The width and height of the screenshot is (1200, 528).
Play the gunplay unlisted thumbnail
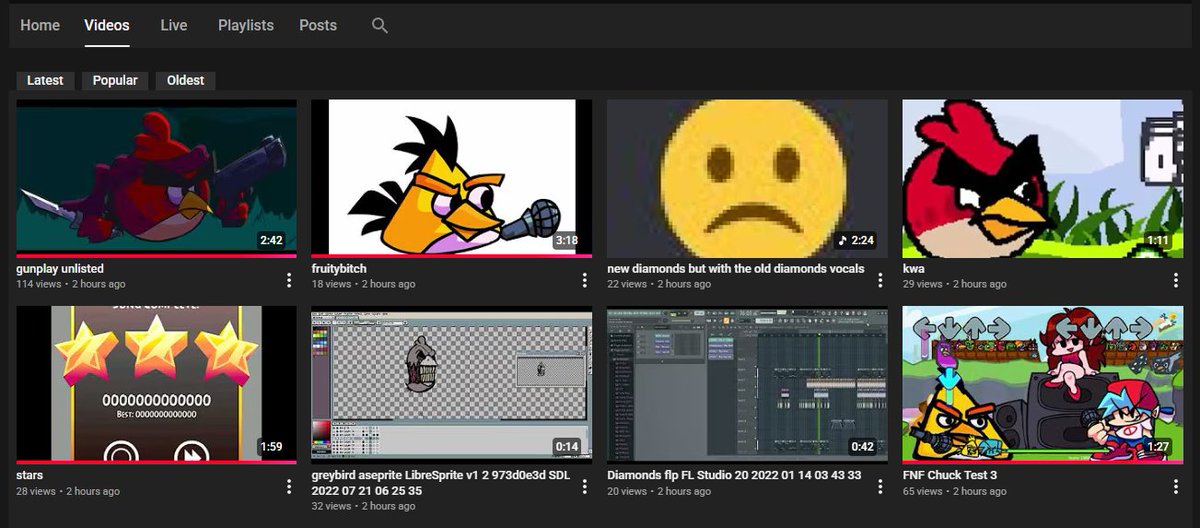(157, 178)
